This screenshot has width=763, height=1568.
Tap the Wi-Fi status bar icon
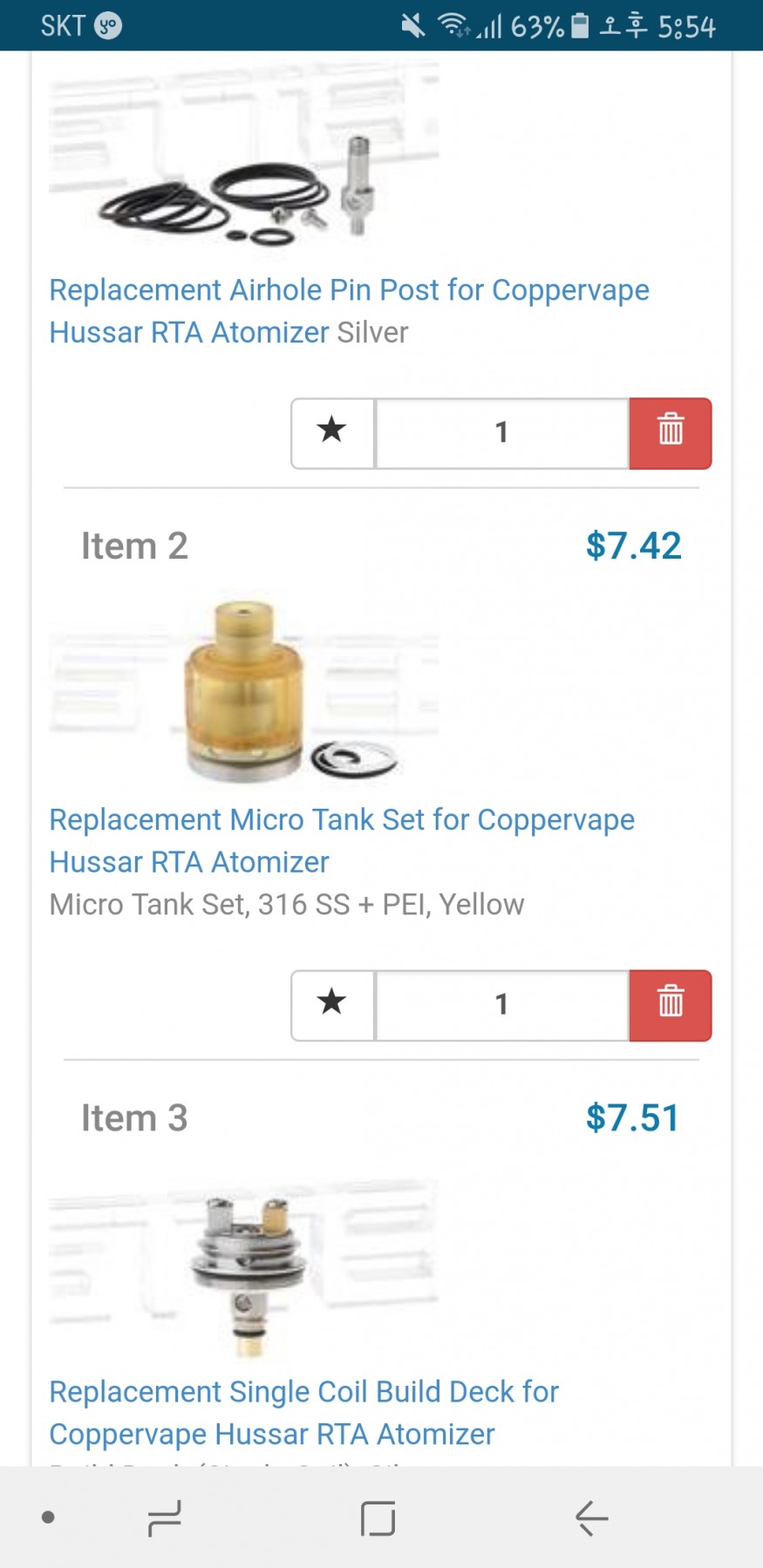[453, 25]
